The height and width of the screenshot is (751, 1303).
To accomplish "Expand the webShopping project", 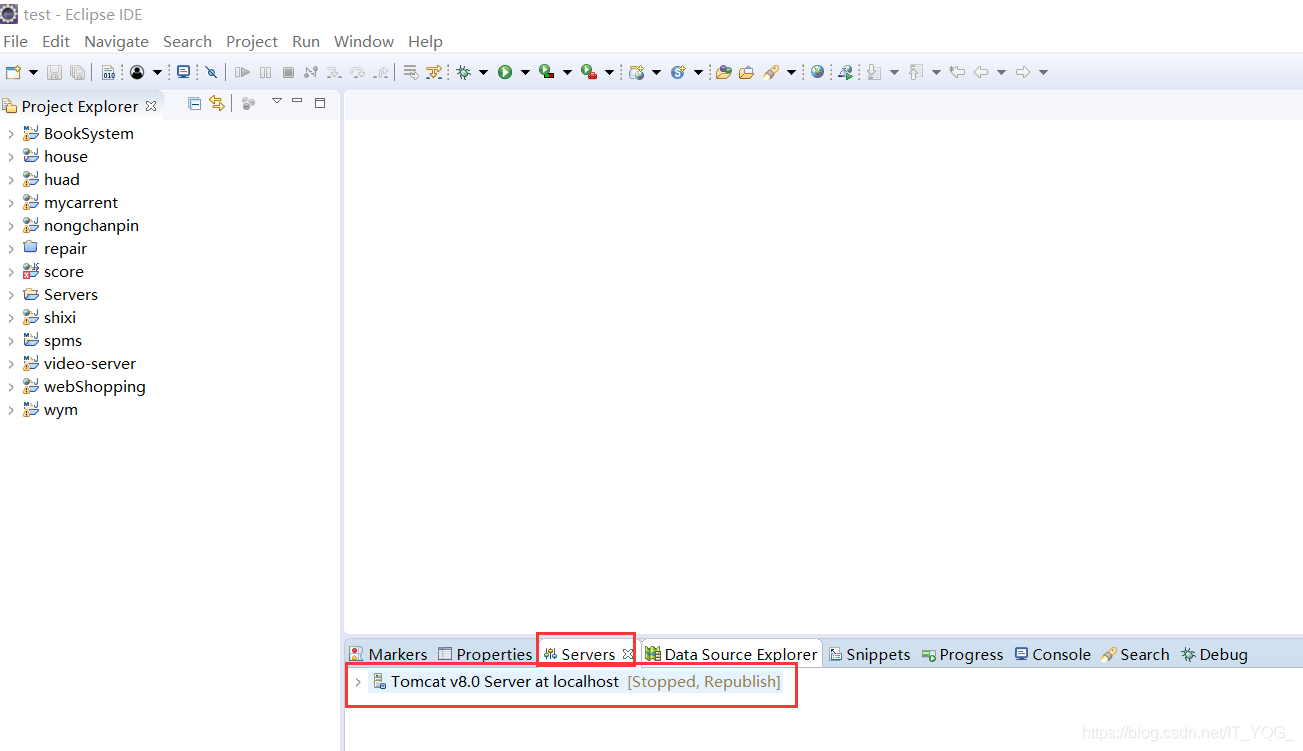I will tap(11, 387).
